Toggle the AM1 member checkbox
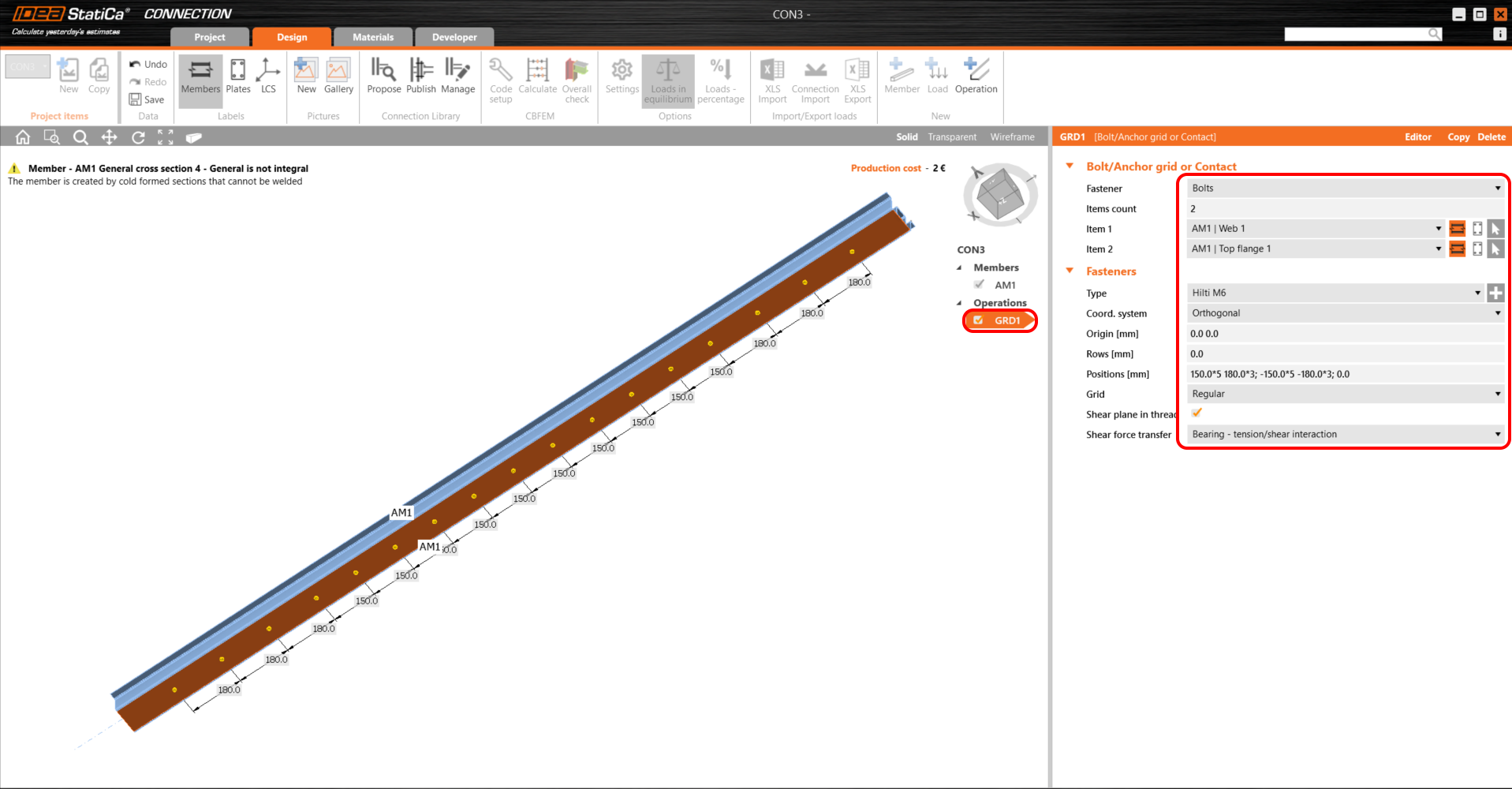This screenshot has height=789, width=1512. (x=979, y=285)
